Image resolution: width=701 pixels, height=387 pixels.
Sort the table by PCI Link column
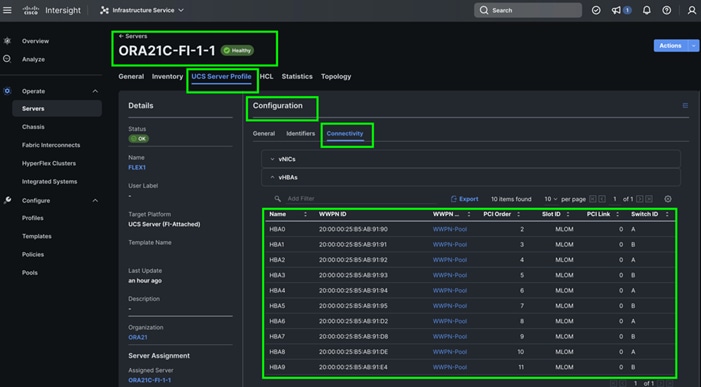(x=617, y=215)
